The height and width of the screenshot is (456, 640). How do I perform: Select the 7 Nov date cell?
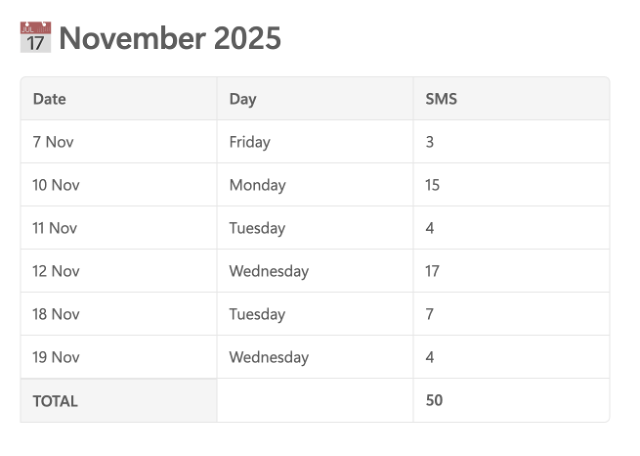pyautogui.click(x=119, y=142)
